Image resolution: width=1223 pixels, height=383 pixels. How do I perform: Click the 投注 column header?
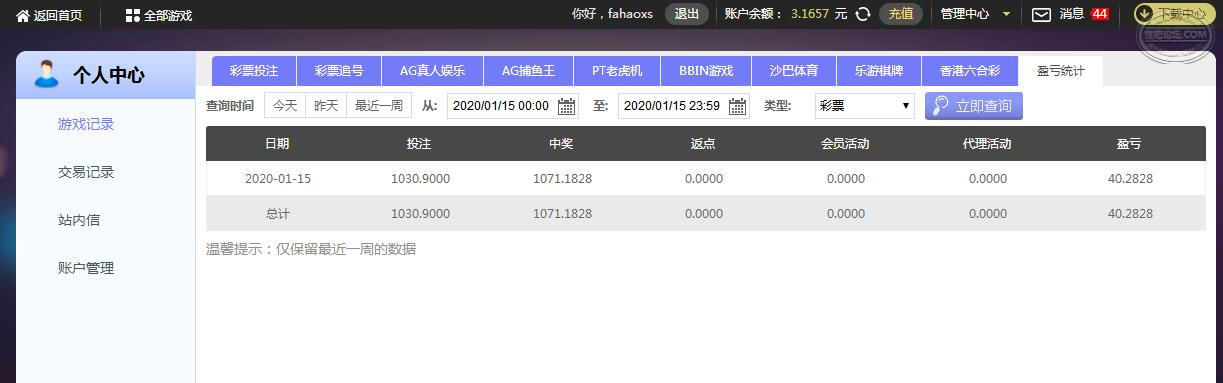coord(419,143)
